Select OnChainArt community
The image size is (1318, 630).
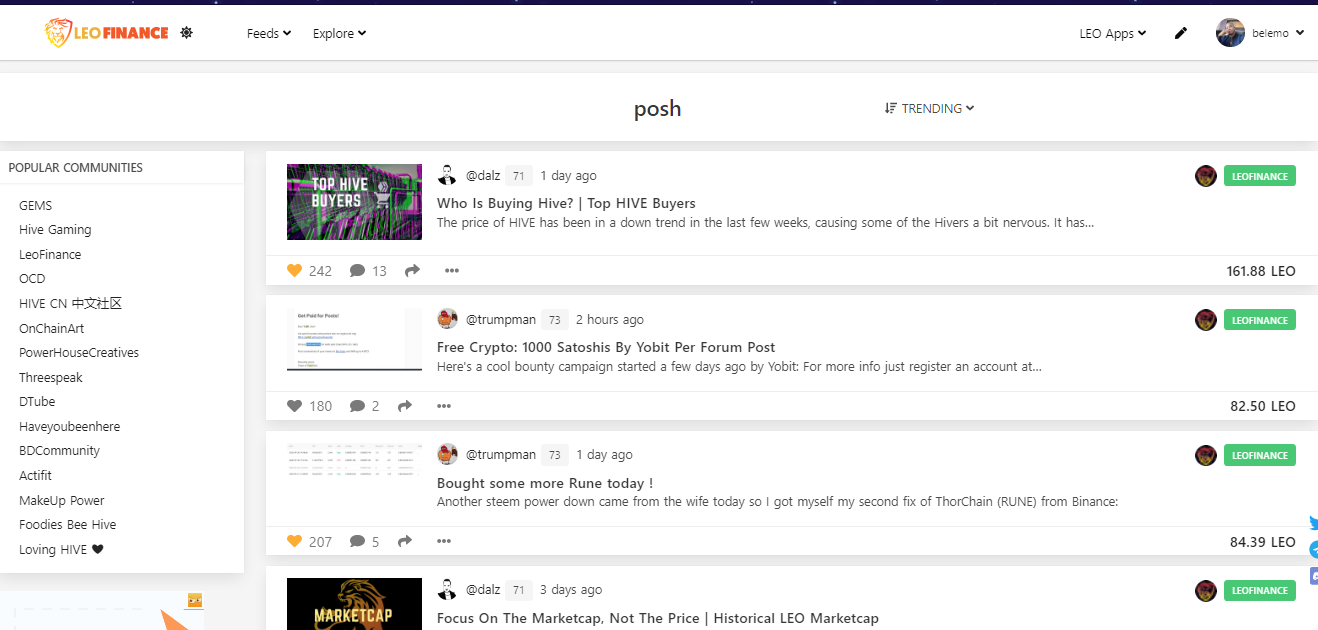[52, 328]
